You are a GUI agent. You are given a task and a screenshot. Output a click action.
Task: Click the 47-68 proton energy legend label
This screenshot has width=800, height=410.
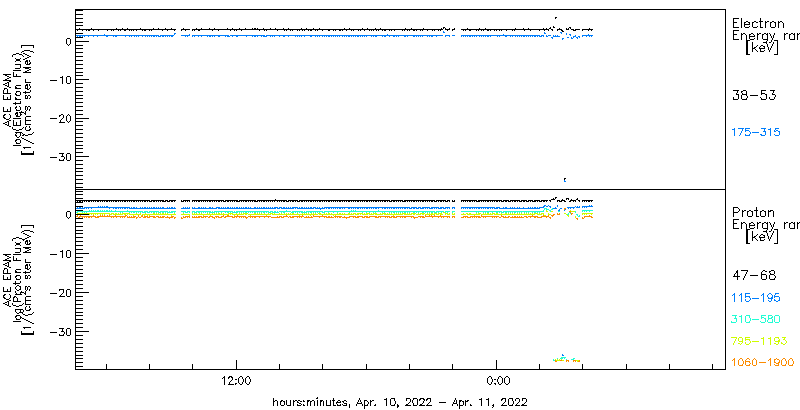(x=754, y=276)
